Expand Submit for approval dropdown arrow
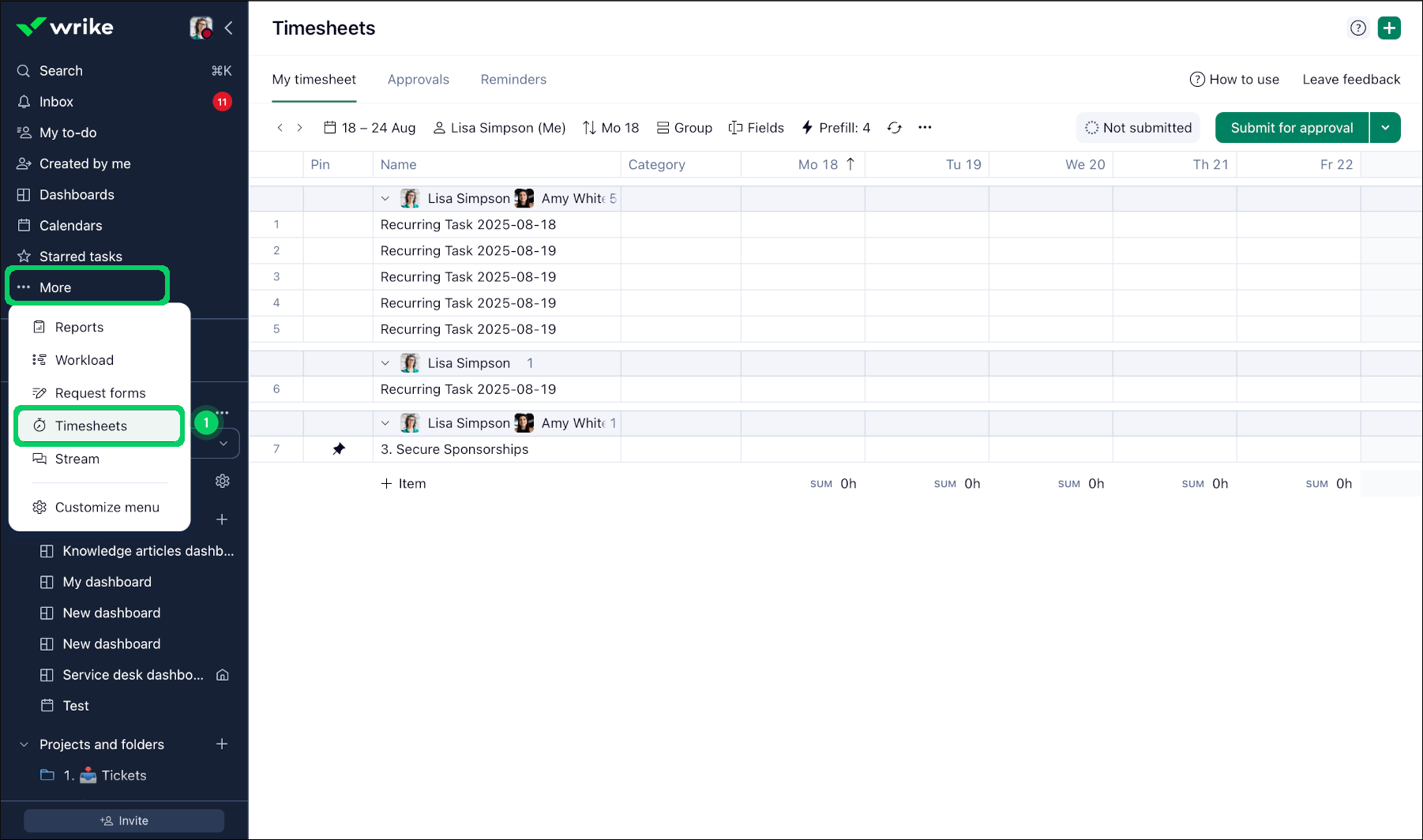This screenshot has width=1423, height=840. [x=1385, y=128]
